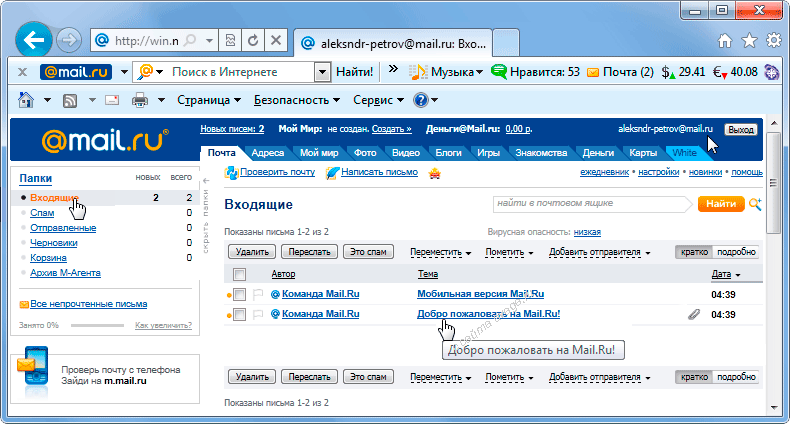Open the Поиск в Интернете combo box arrow
This screenshot has width=790, height=424.
(x=322, y=73)
